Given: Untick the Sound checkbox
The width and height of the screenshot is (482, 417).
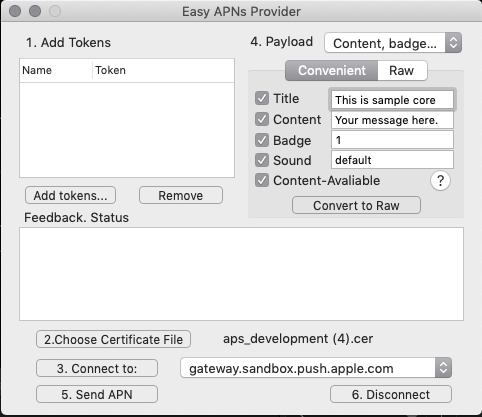Looking at the screenshot, I should pyautogui.click(x=262, y=160).
